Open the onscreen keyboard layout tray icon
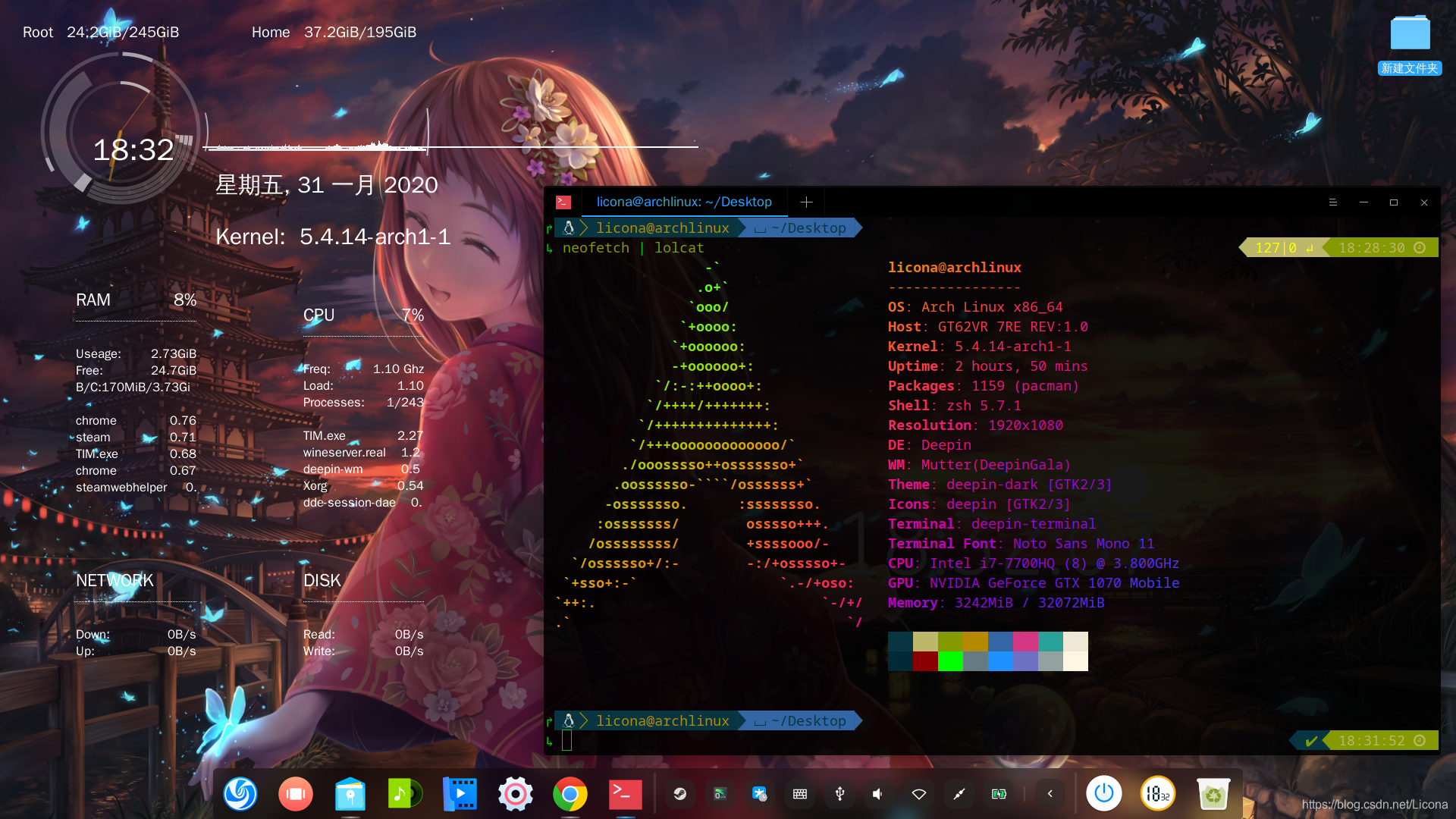1456x819 pixels. click(799, 794)
